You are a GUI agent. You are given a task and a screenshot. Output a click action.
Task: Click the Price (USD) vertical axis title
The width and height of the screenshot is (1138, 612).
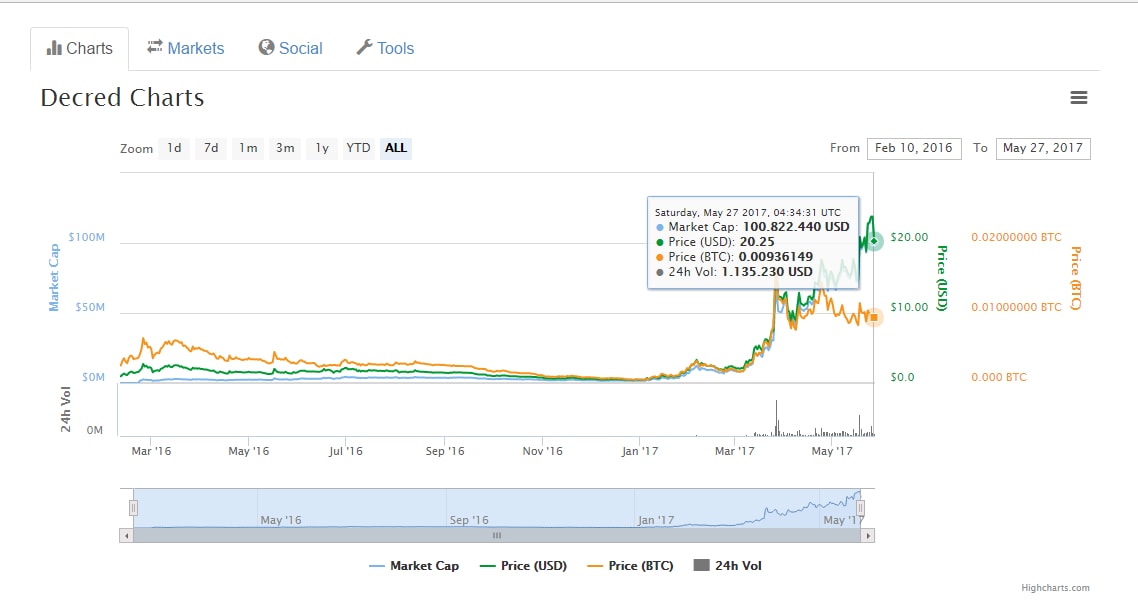click(x=941, y=278)
